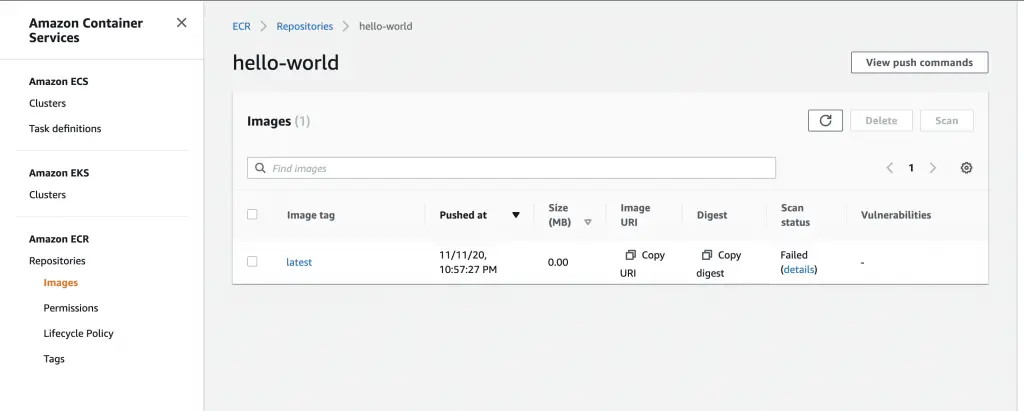Click page number 1
The height and width of the screenshot is (411, 1024).
[x=911, y=168]
